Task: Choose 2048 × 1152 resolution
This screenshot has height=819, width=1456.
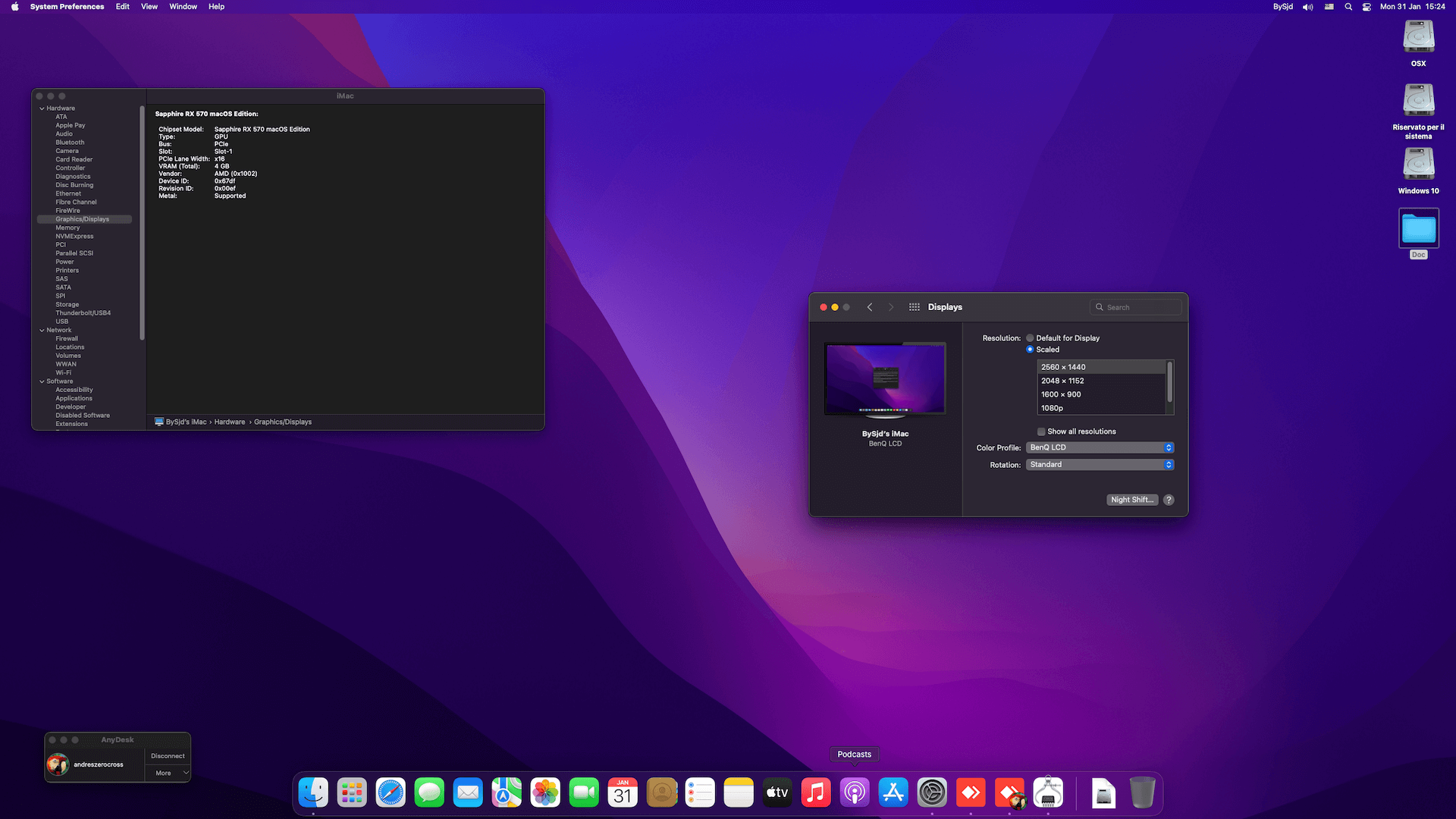Action: point(1101,381)
